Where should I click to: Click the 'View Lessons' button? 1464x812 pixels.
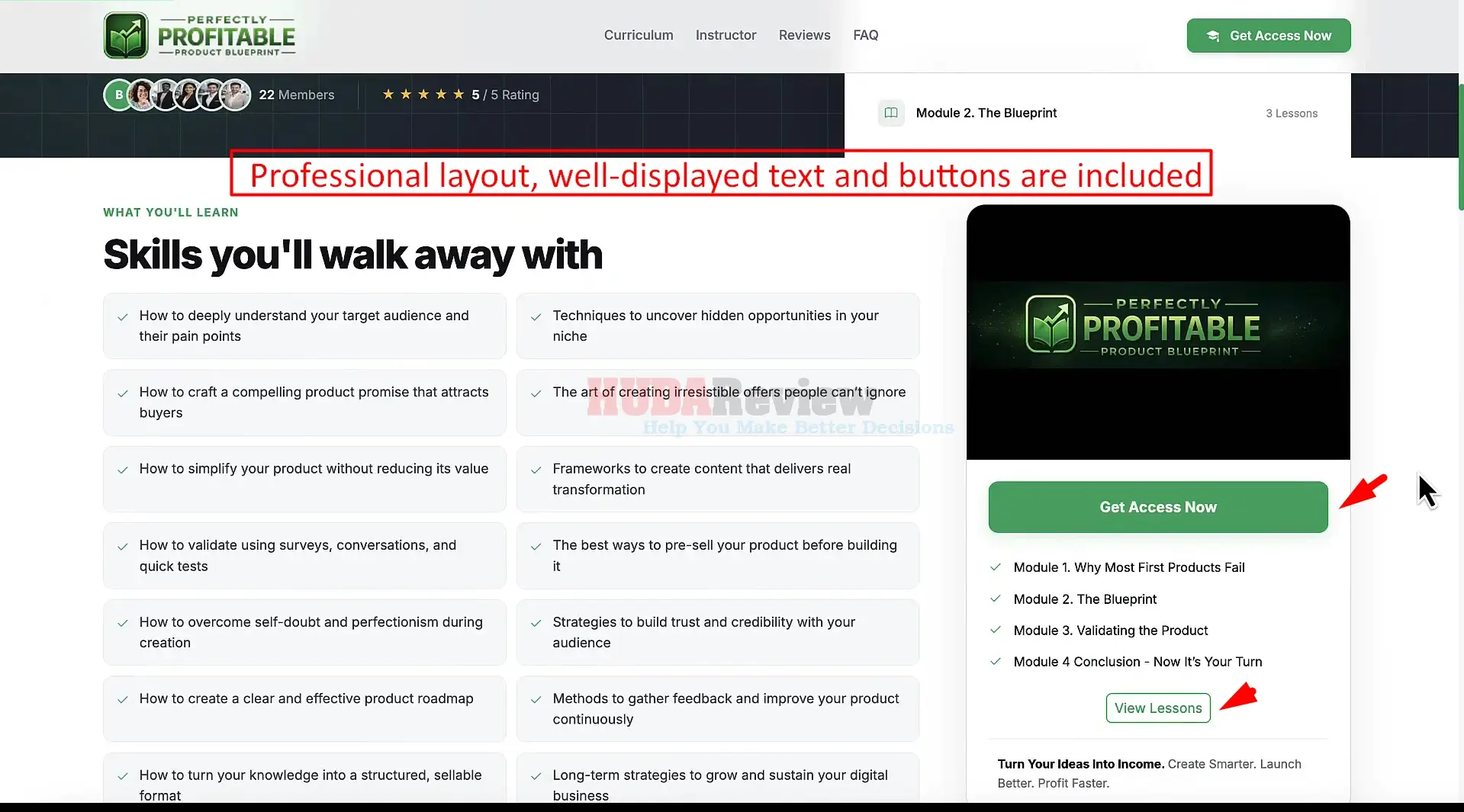[1157, 708]
